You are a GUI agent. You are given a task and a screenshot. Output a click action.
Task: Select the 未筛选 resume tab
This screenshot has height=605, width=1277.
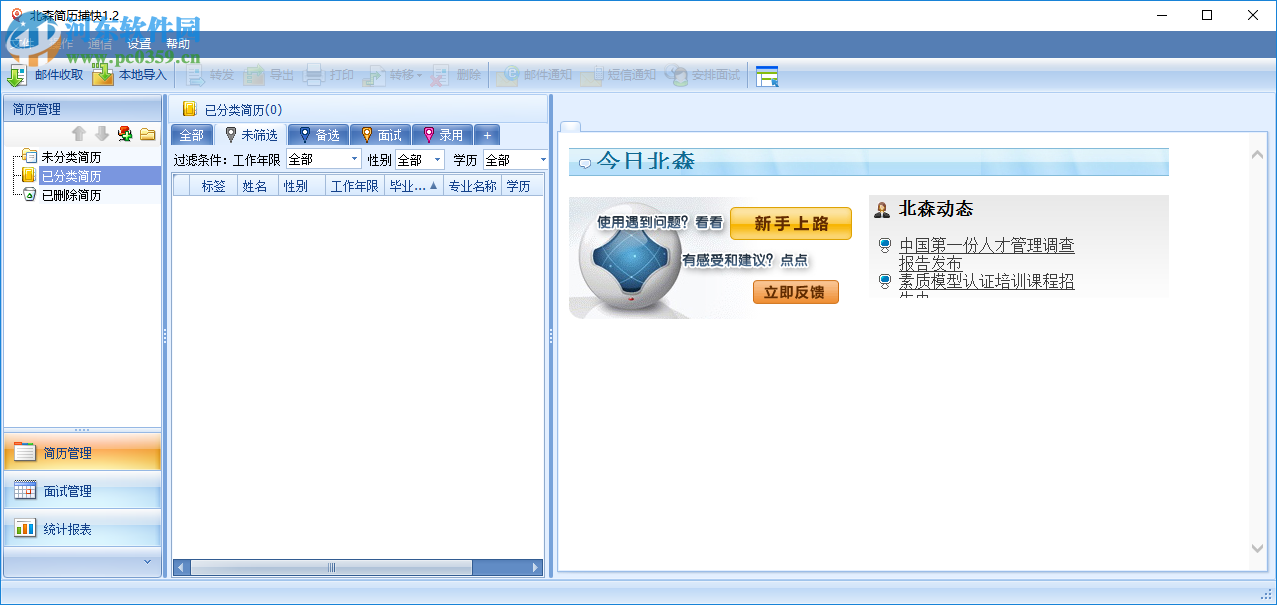click(x=250, y=135)
